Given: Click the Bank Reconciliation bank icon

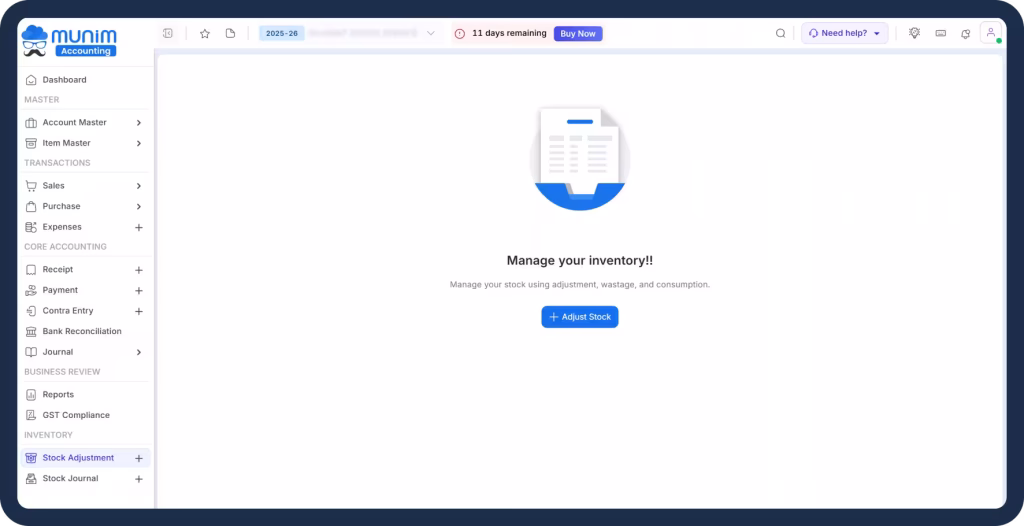Looking at the screenshot, I should click(31, 331).
